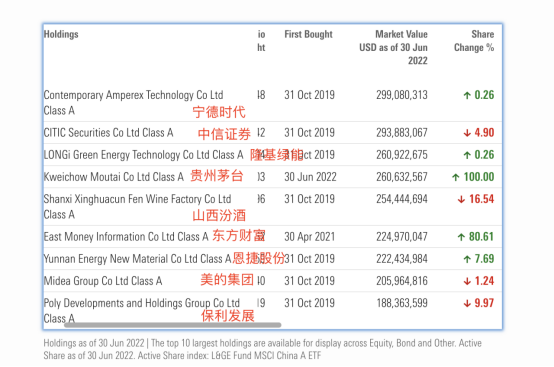Viewport: 554px width, 367px height.
Task: Click the 30 Jun 2022 first bought date
Action: tap(310, 177)
